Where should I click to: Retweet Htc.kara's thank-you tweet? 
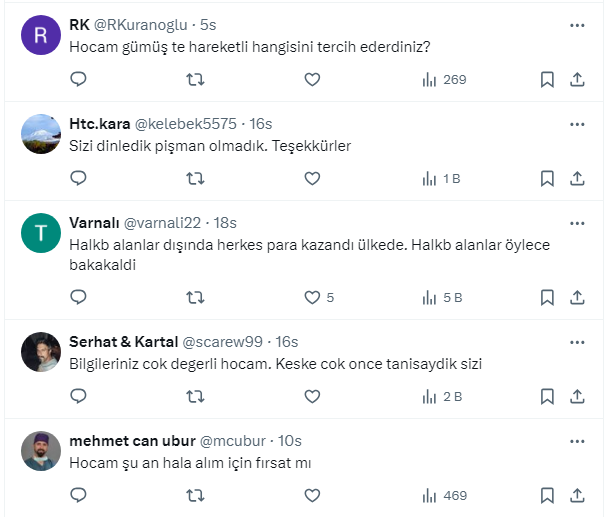coord(196,178)
